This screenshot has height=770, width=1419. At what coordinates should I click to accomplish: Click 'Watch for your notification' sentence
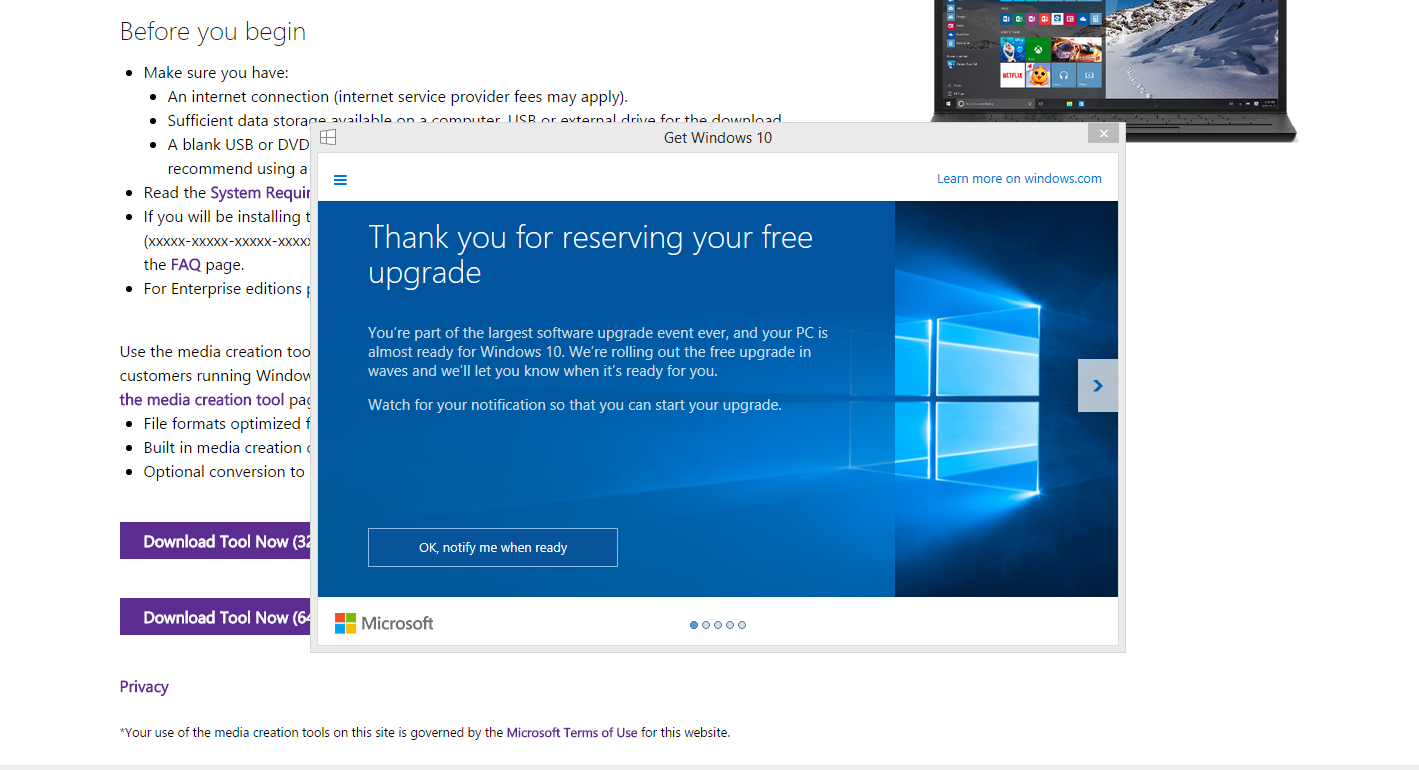coord(575,405)
